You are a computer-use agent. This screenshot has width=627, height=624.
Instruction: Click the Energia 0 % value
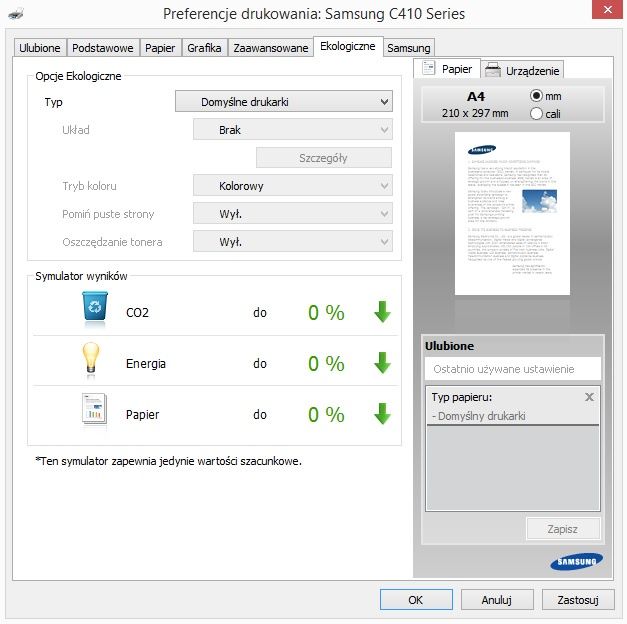tap(326, 363)
